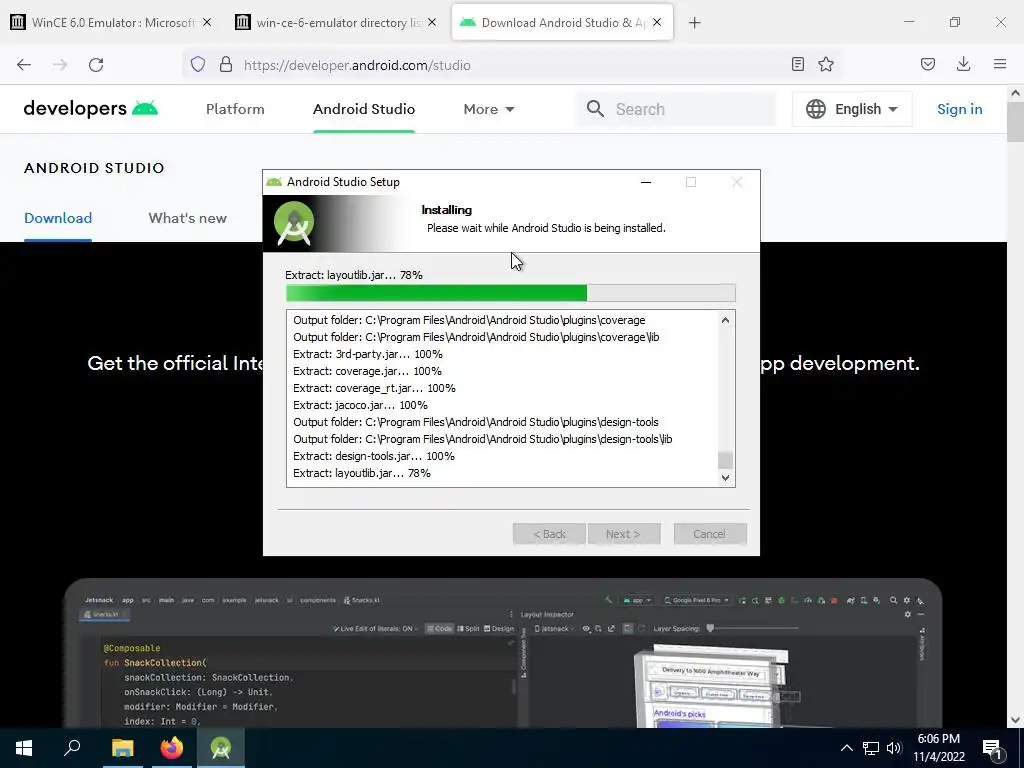Click the Android Studio IDE preview screenshot
Screen dimensions: 1024x768
point(503,653)
